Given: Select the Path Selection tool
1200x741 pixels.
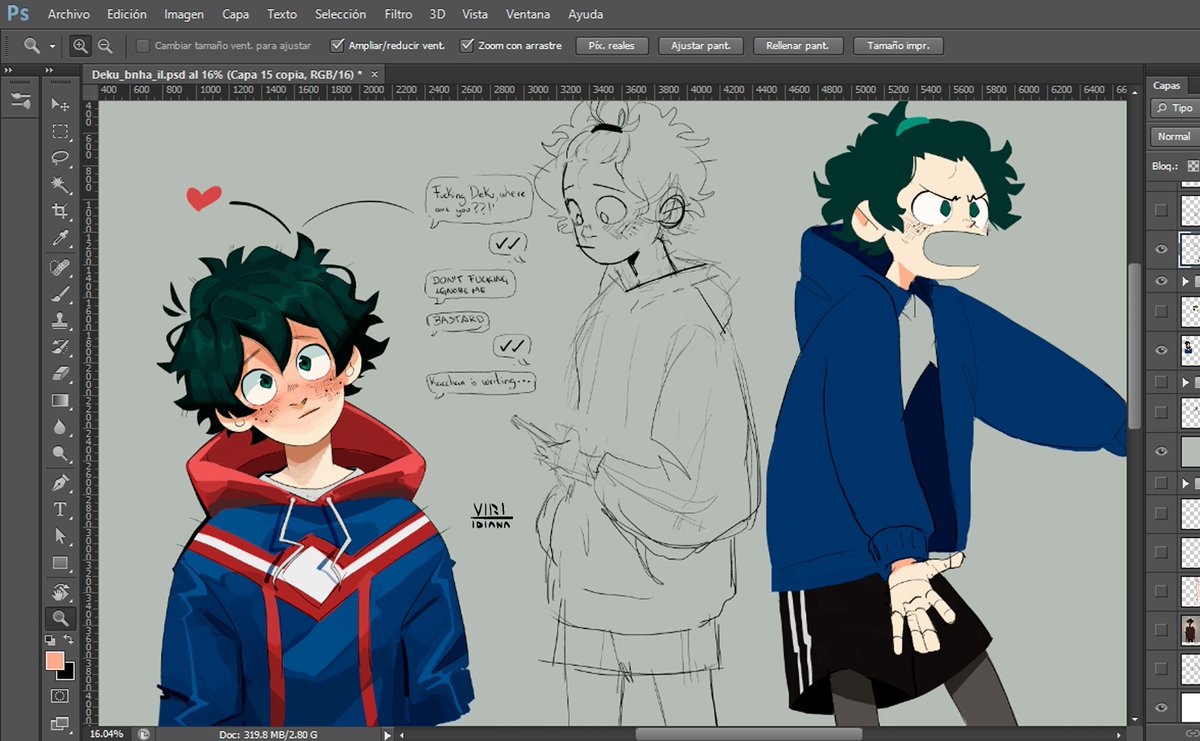Looking at the screenshot, I should 60,536.
